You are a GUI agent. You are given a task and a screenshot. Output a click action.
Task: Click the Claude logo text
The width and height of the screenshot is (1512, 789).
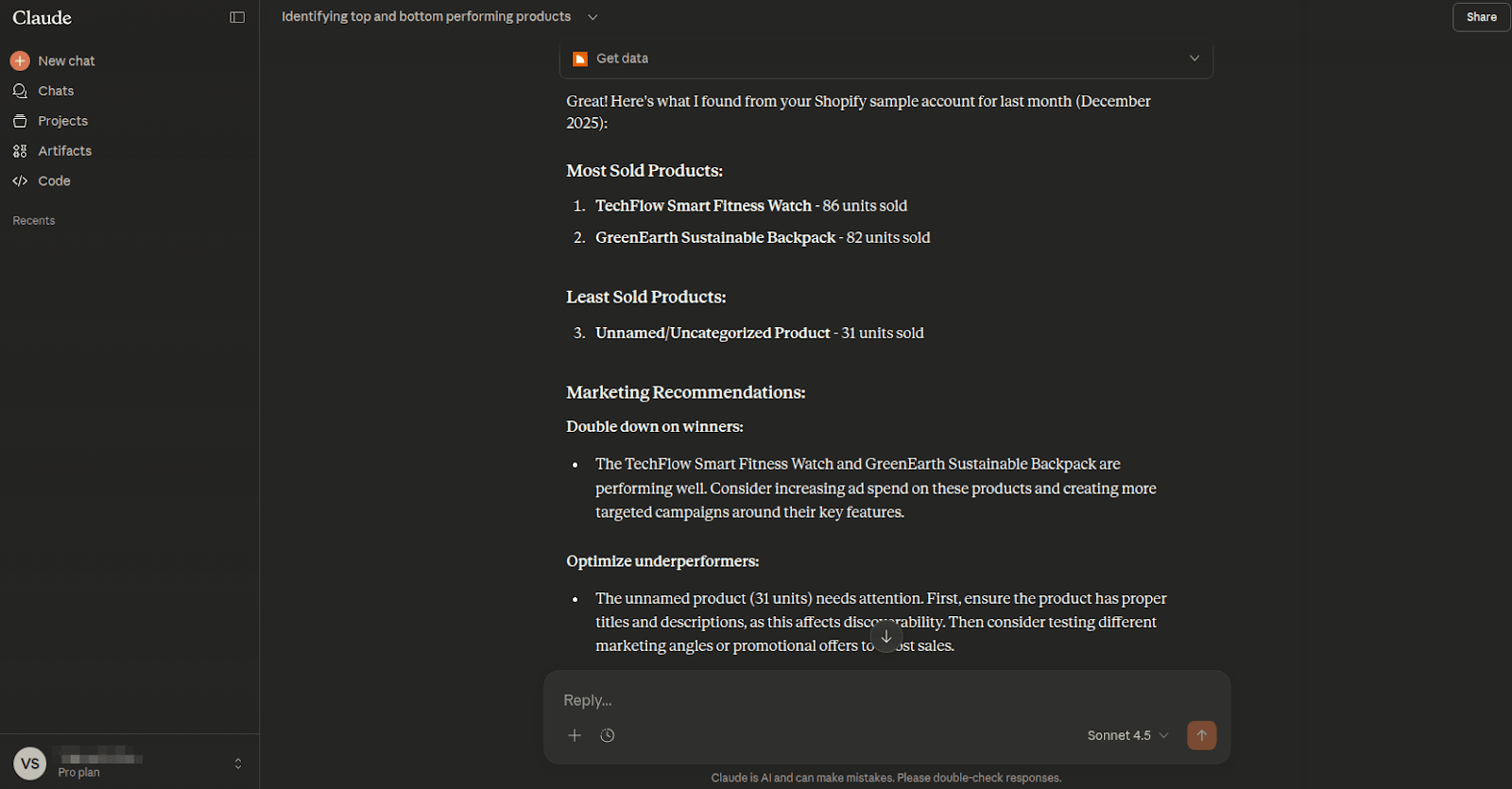point(43,18)
